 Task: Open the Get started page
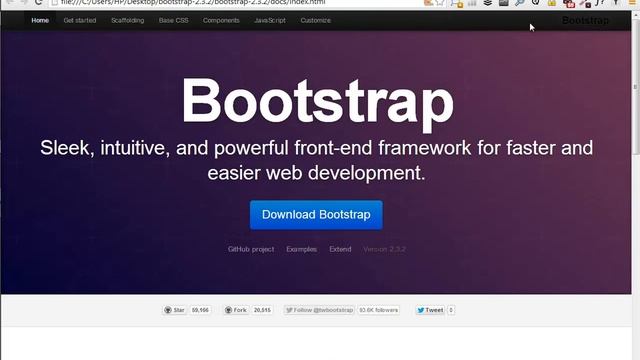pos(80,20)
